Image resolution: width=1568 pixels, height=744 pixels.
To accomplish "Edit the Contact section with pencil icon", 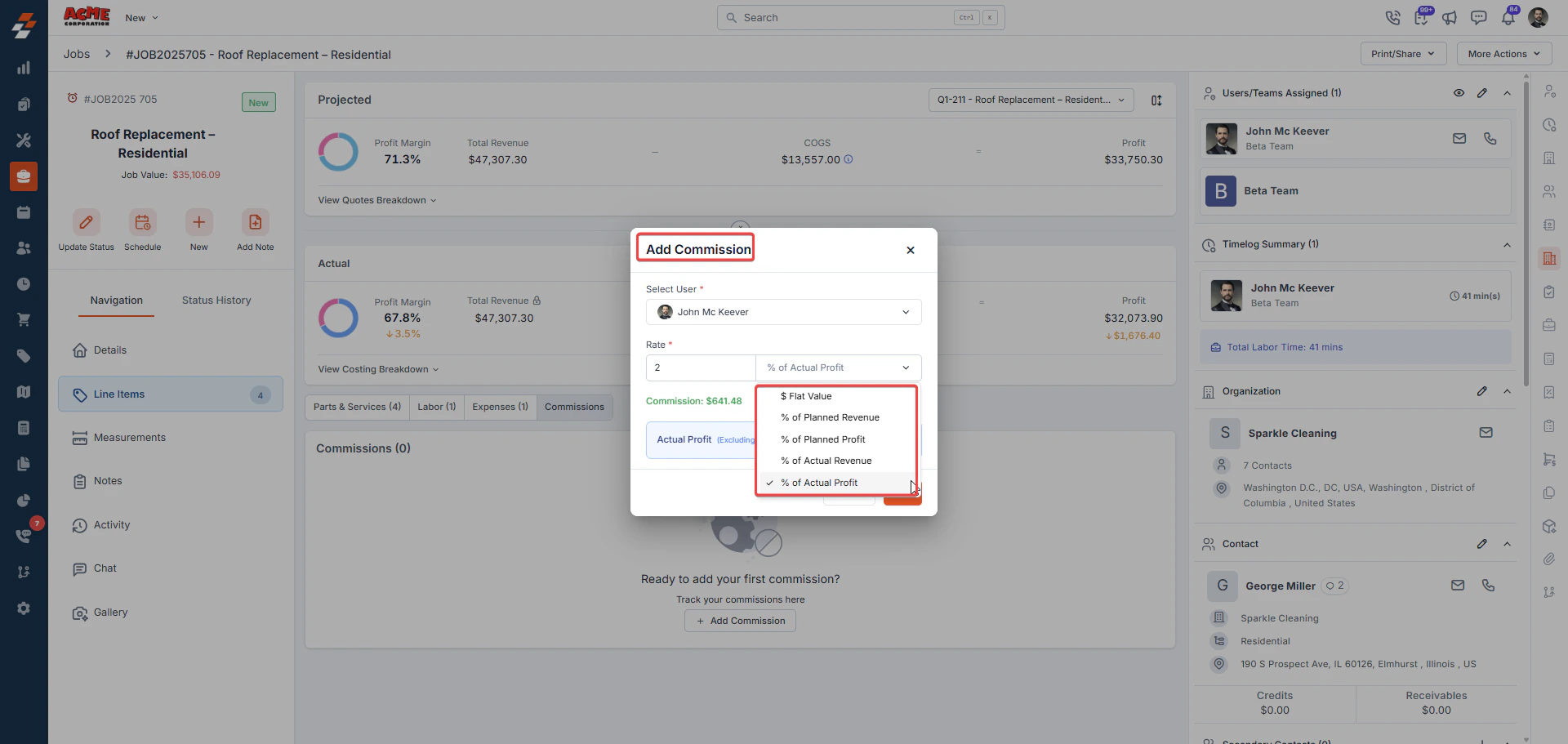I will (x=1482, y=544).
